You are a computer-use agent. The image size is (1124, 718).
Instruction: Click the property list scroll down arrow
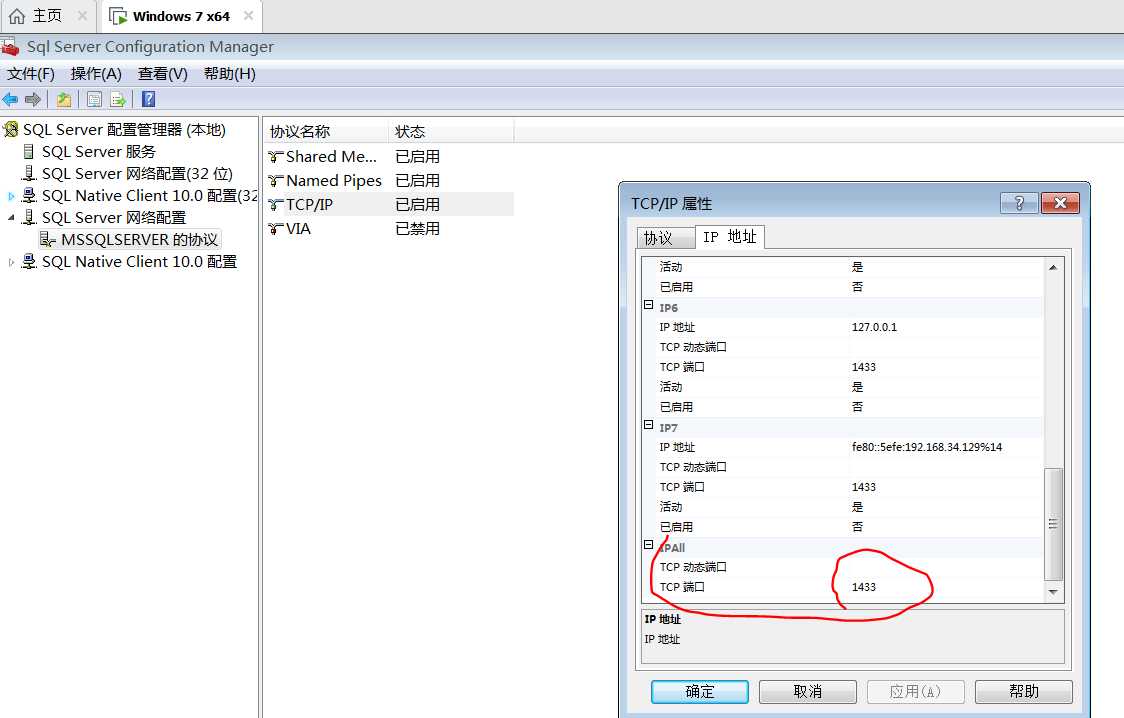[1053, 592]
